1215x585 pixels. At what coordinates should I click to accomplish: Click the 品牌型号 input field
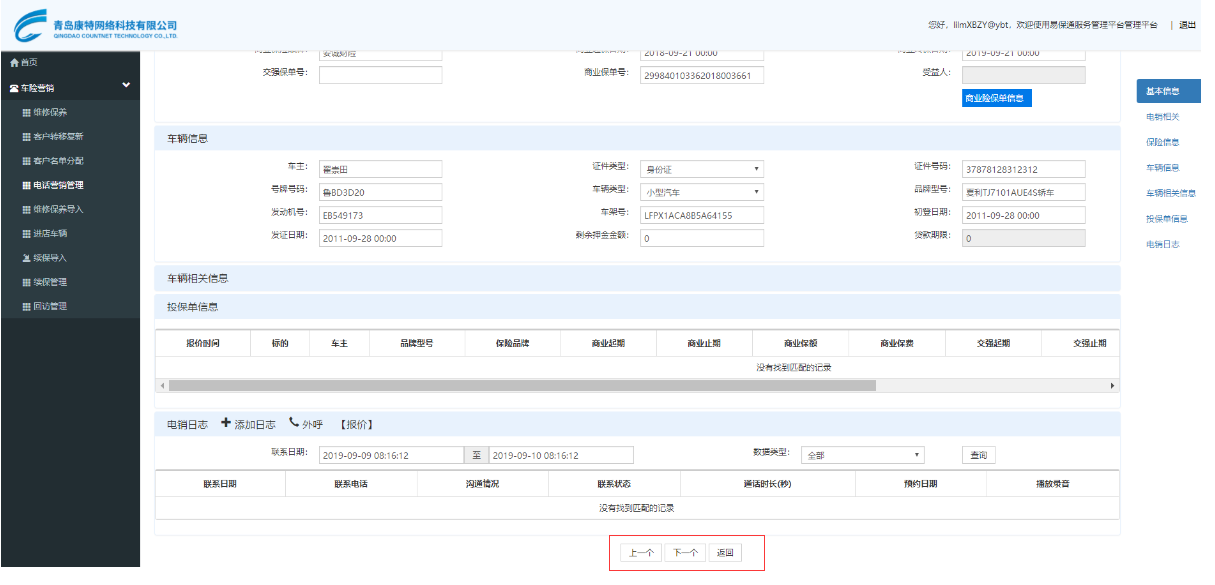[1023, 192]
